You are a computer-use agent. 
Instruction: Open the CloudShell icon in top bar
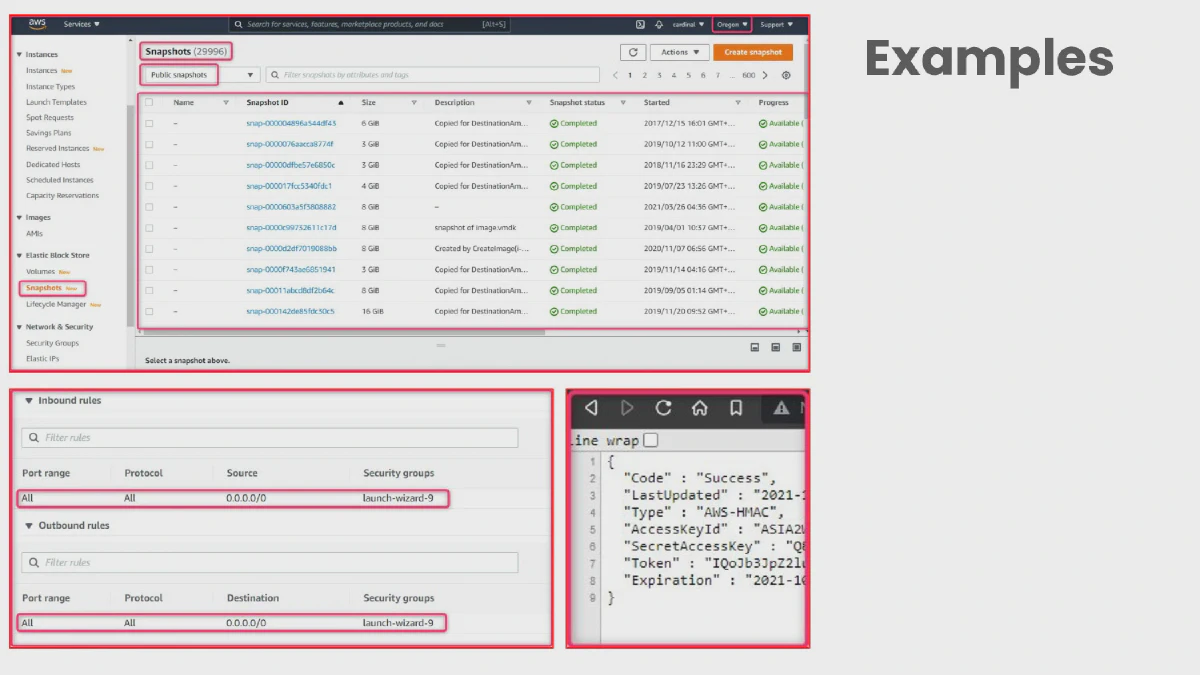tap(640, 24)
